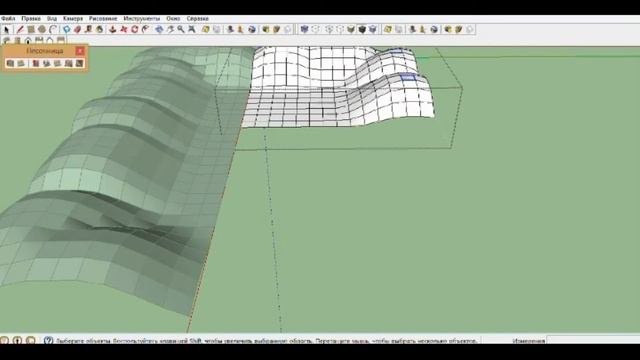Open the Файл menu
This screenshot has width=640, height=360.
(x=8, y=19)
